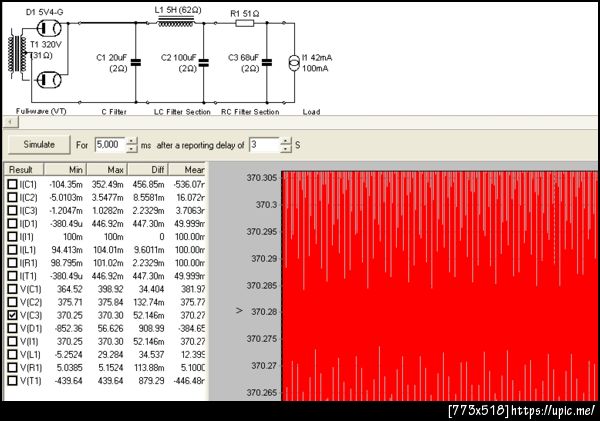Image resolution: width=600 pixels, height=421 pixels.
Task: Enable the V(I1) trace checkbox
Action: pyautogui.click(x=13, y=341)
